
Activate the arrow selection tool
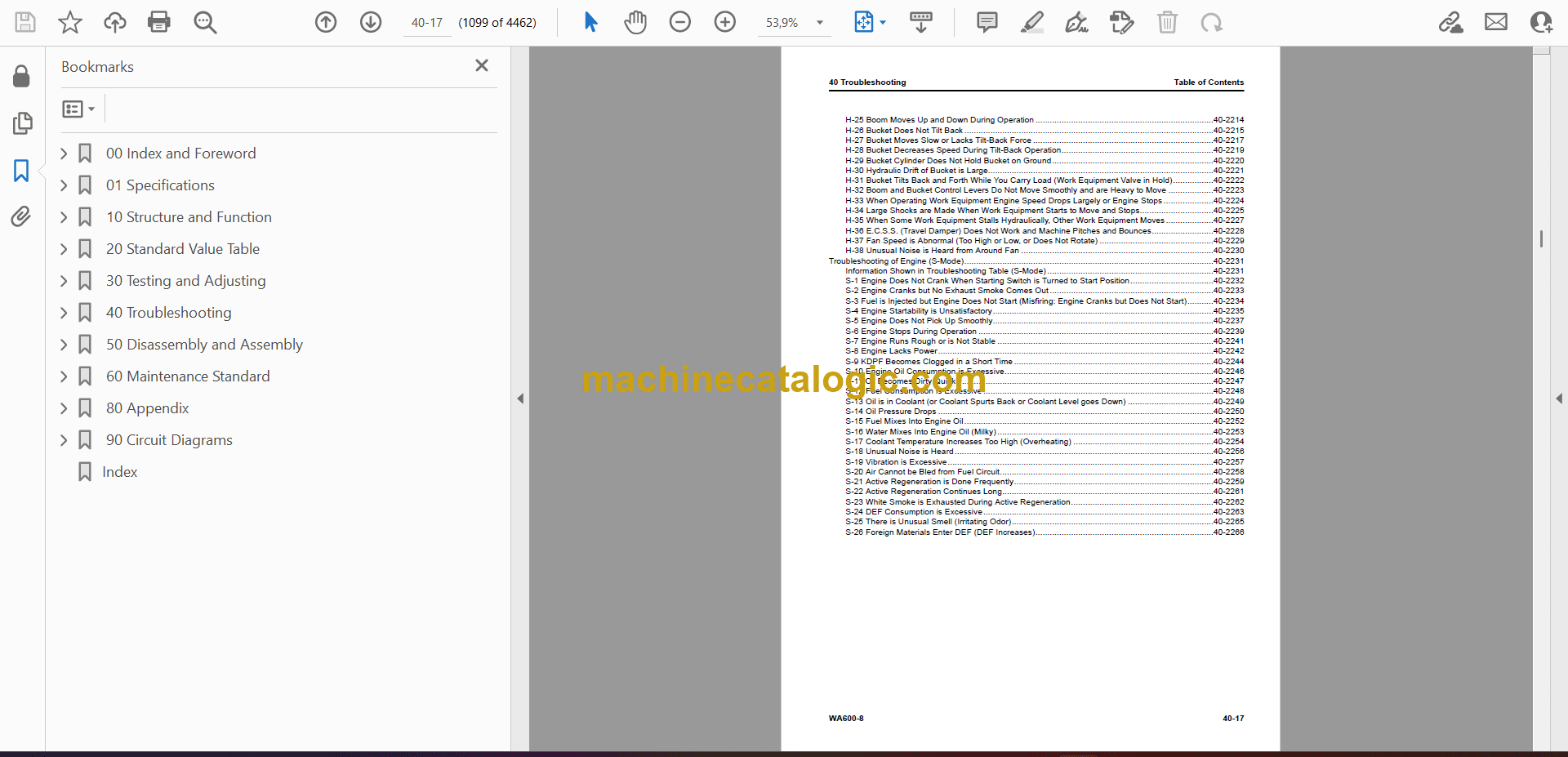point(591,22)
